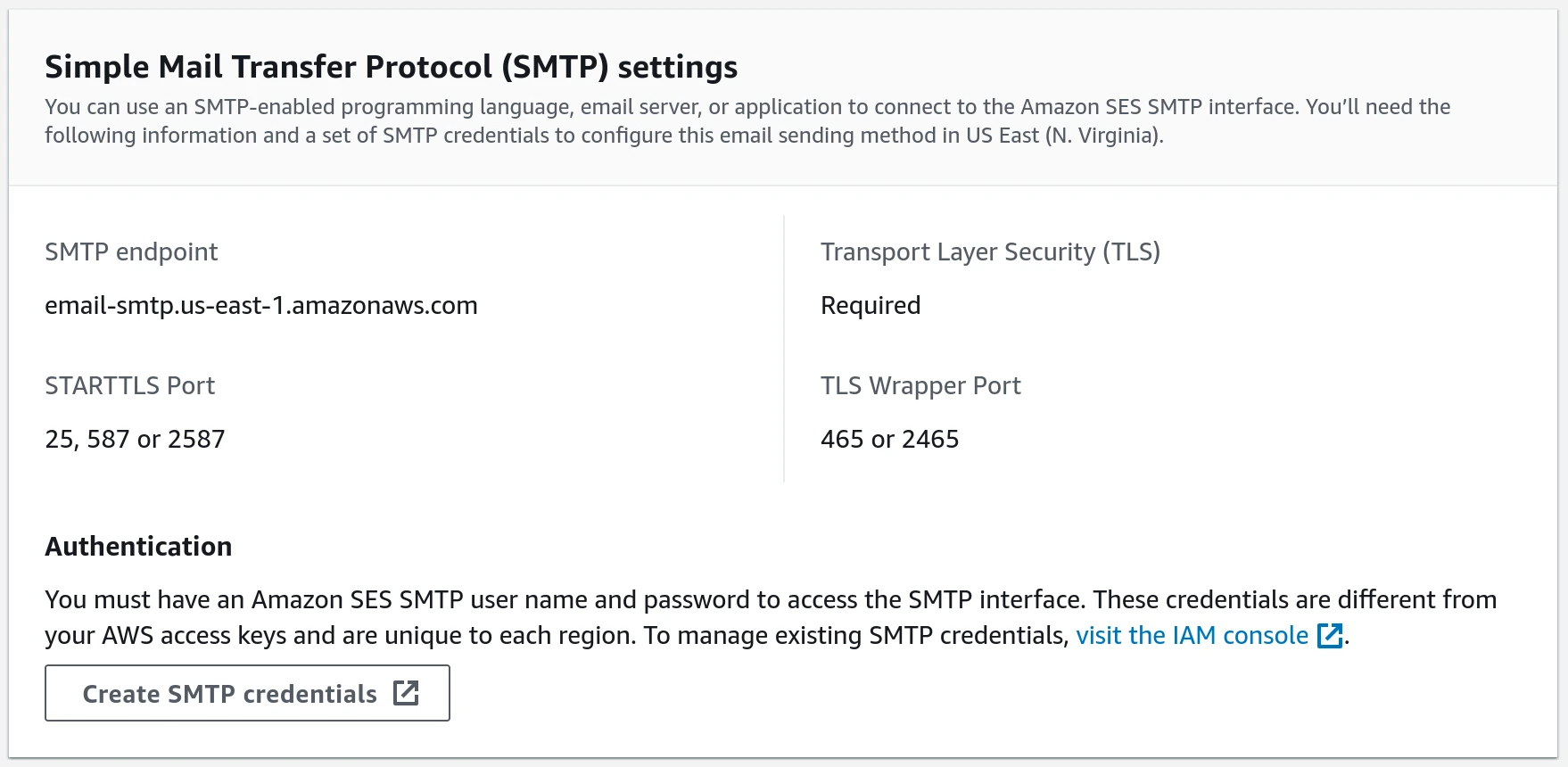Click the TLS Wrapper Port label
Image resolution: width=1568 pixels, height=767 pixels.
coord(921,385)
